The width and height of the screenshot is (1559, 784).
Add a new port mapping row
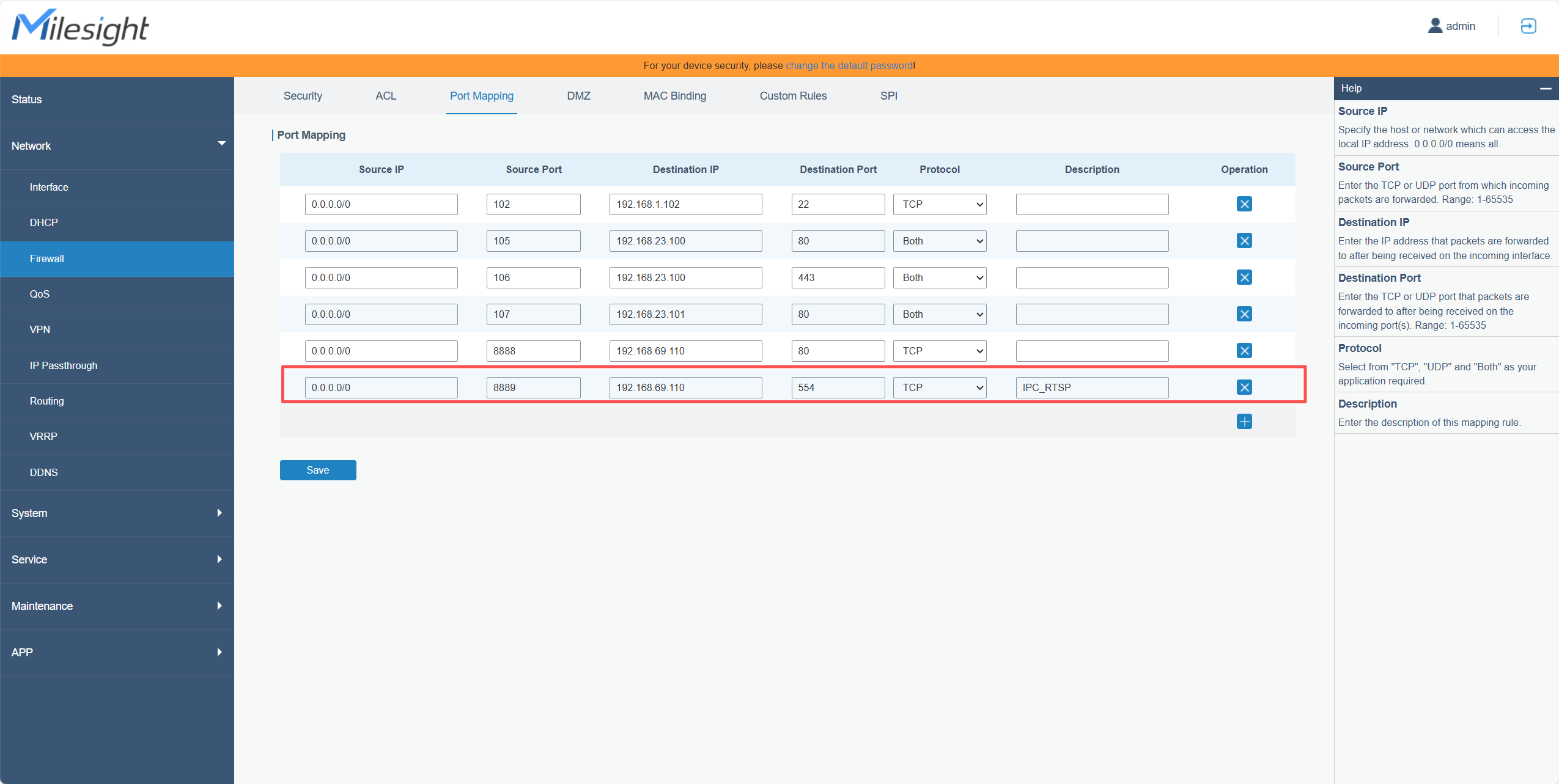tap(1244, 422)
